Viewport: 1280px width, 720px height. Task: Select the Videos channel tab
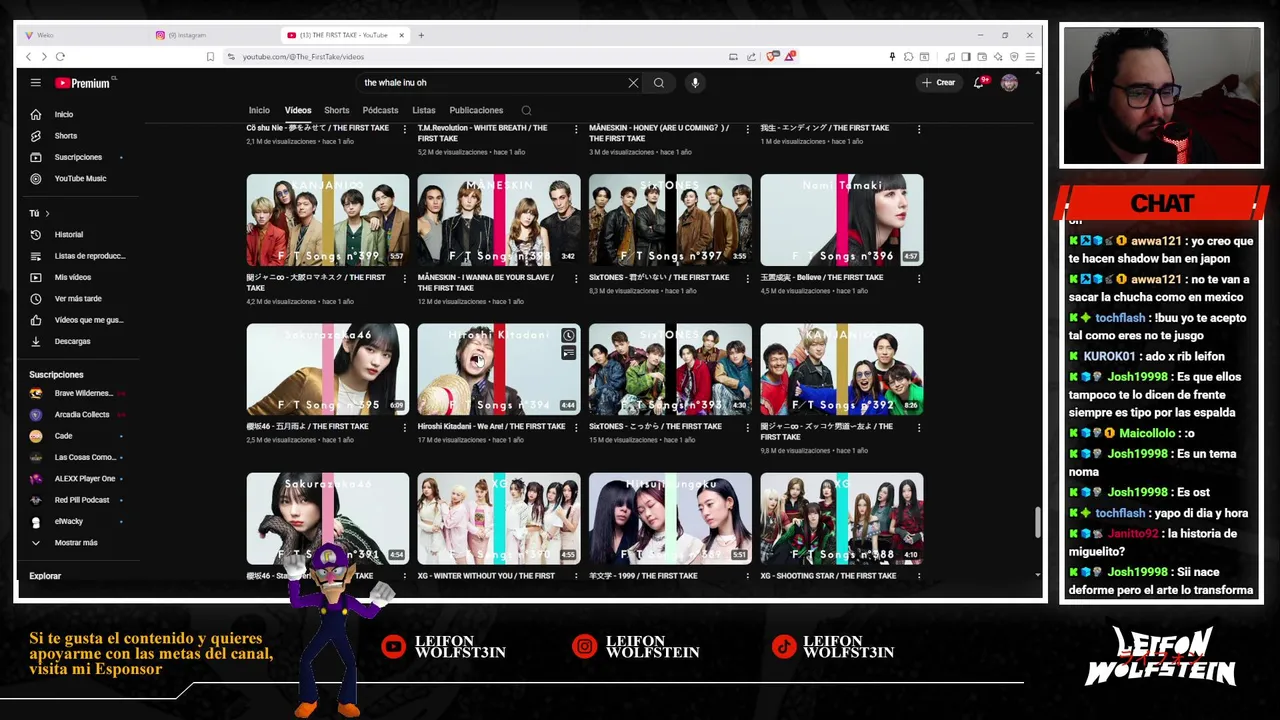click(298, 110)
